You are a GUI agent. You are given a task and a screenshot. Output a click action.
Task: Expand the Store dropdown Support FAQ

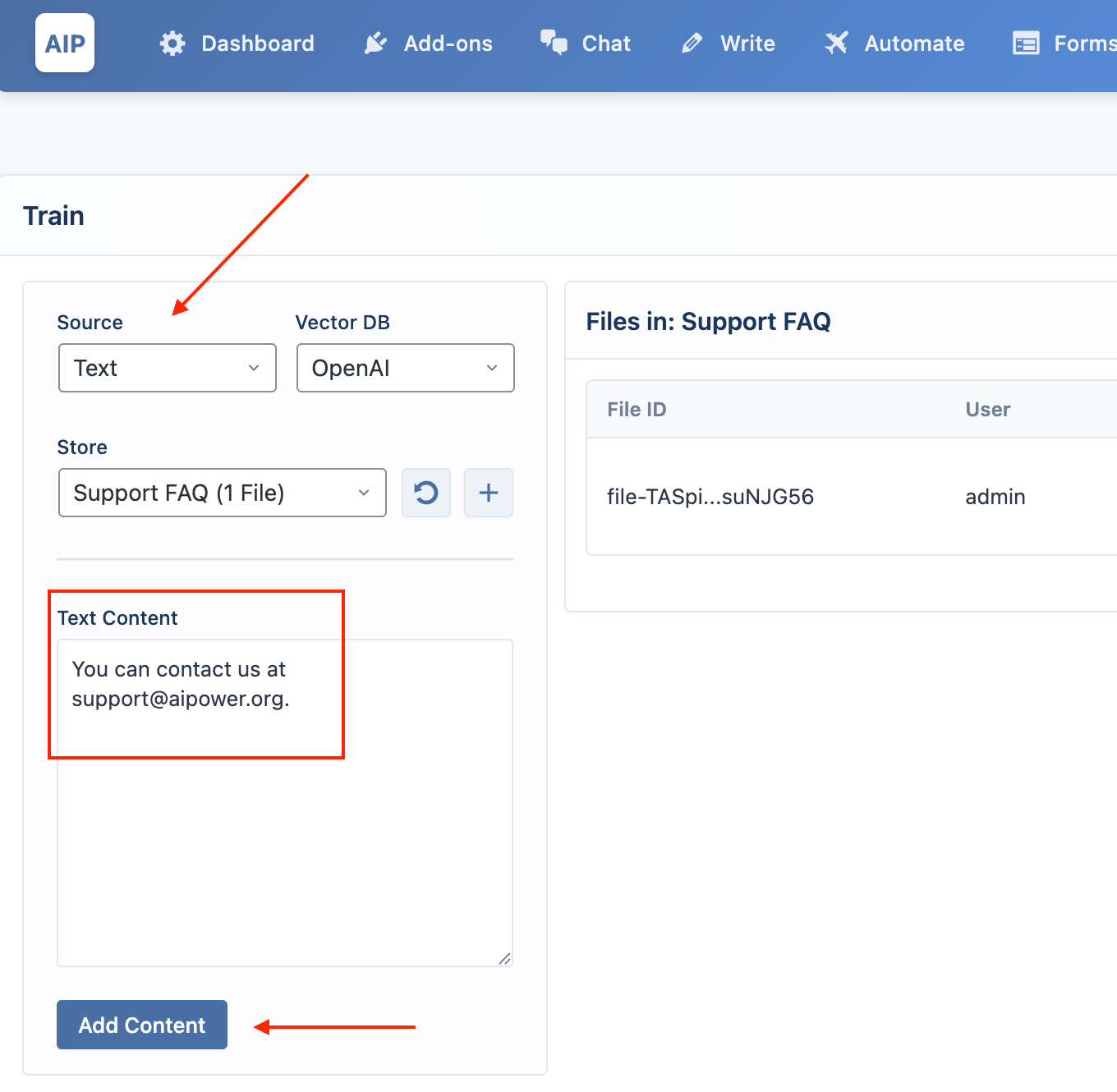coord(223,493)
